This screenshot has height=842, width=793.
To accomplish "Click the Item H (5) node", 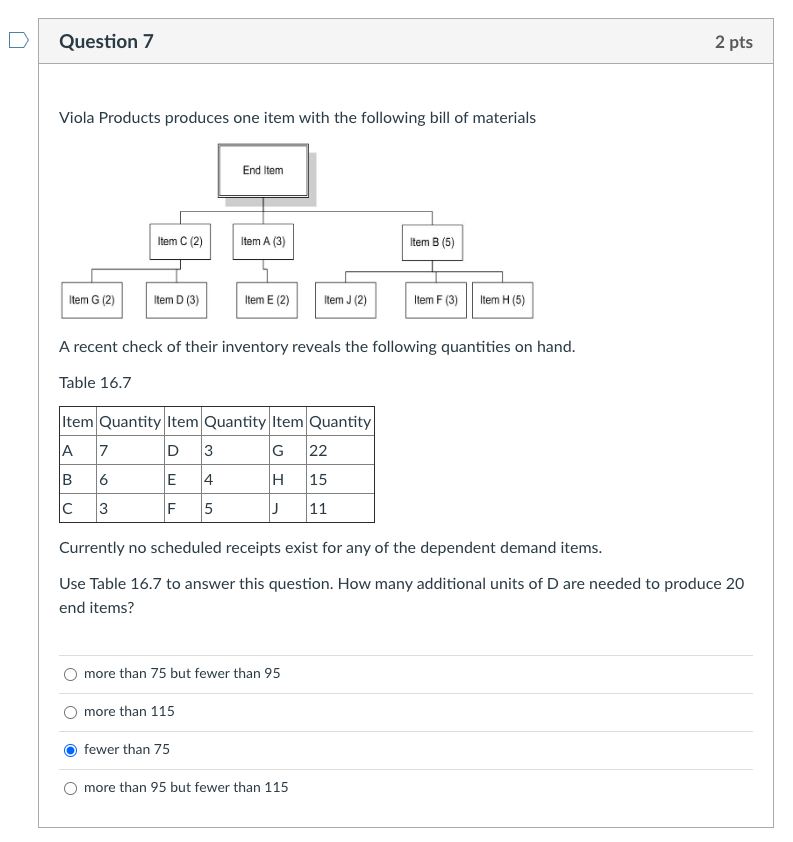I will click(503, 300).
